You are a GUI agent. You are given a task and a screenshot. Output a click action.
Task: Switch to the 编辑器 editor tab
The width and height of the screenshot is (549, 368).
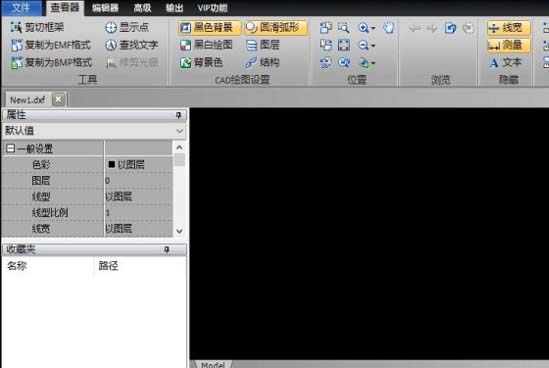pos(105,8)
